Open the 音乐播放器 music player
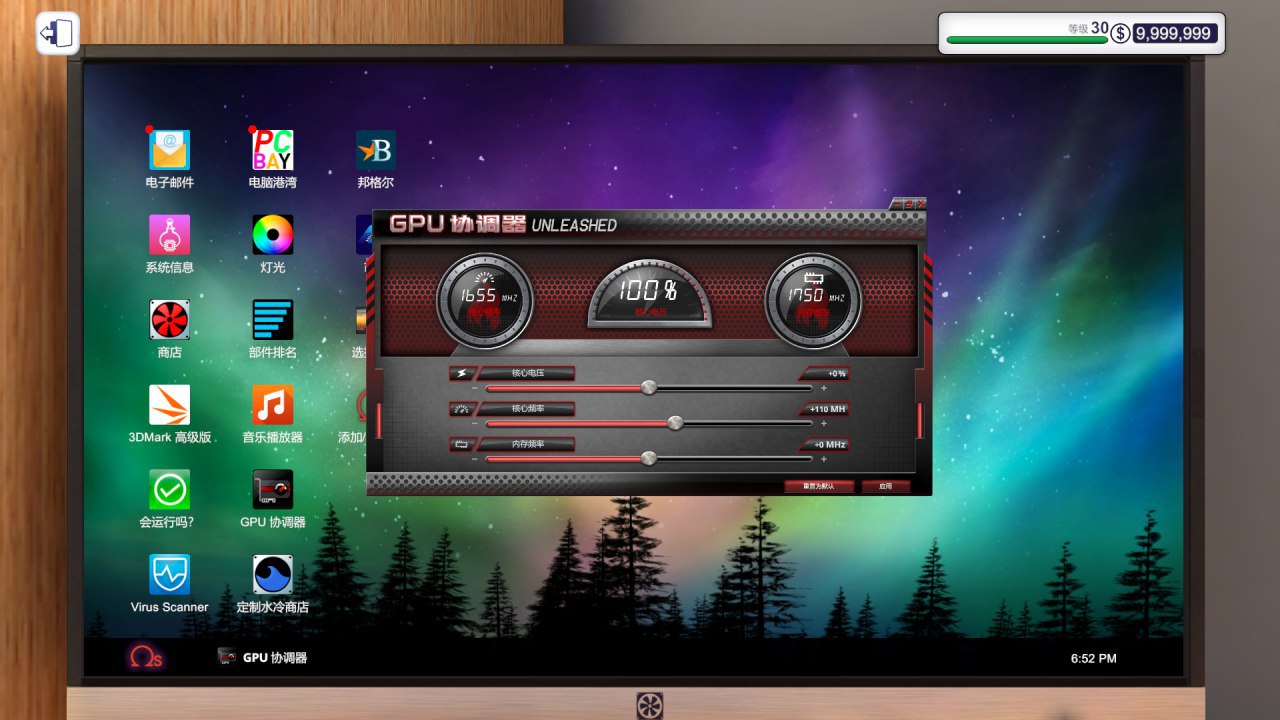This screenshot has height=720, width=1280. tap(272, 405)
